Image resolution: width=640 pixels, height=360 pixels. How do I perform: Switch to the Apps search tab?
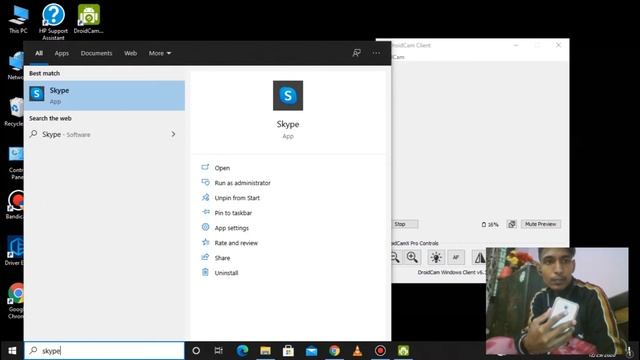62,53
